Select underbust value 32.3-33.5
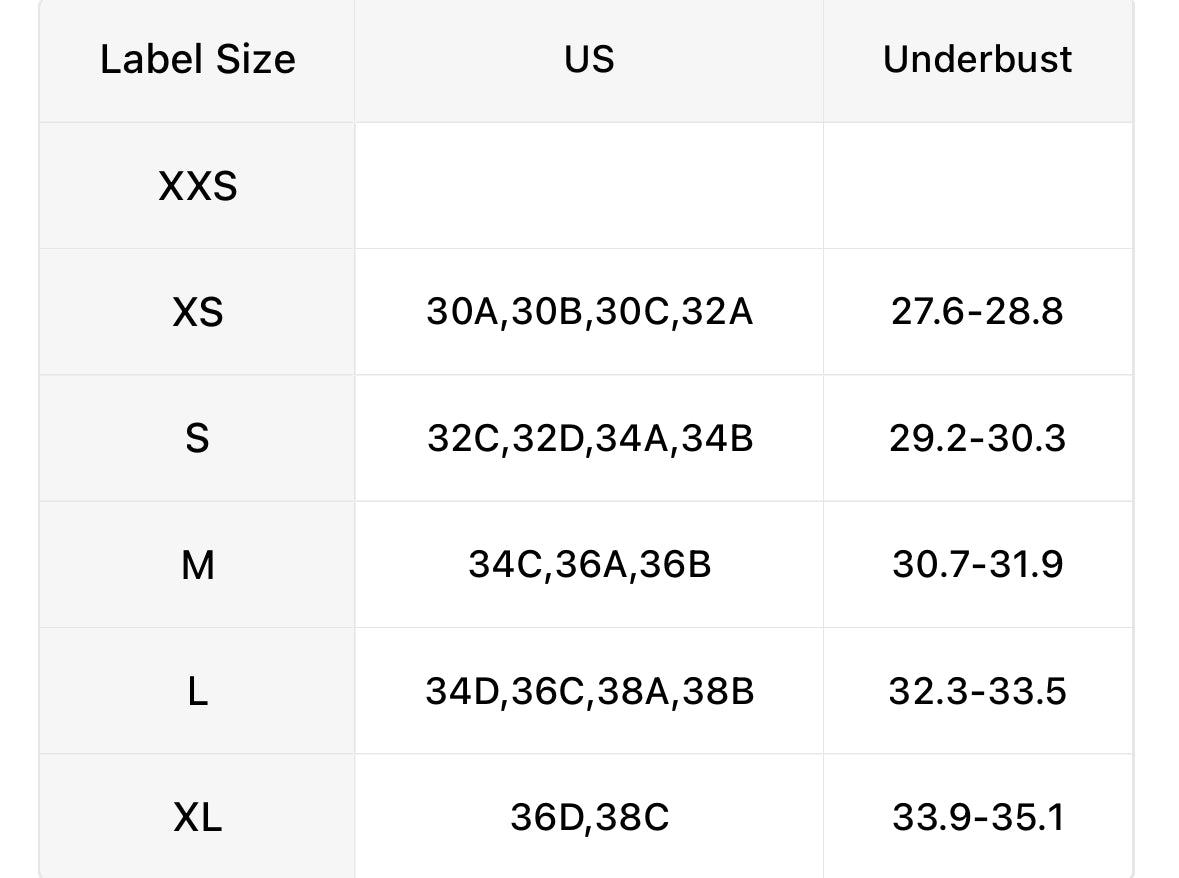Image resolution: width=1179 pixels, height=878 pixels. click(x=977, y=691)
